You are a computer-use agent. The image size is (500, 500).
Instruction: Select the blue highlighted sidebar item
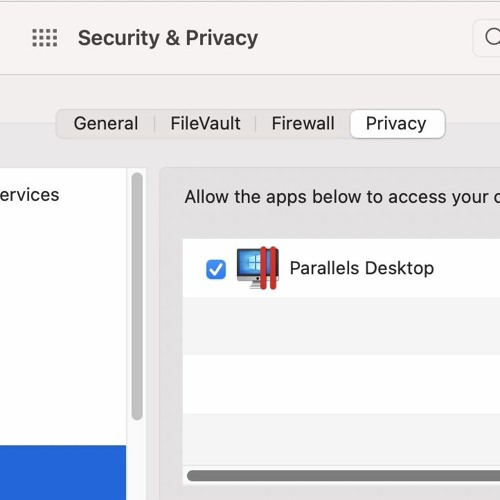click(x=63, y=472)
